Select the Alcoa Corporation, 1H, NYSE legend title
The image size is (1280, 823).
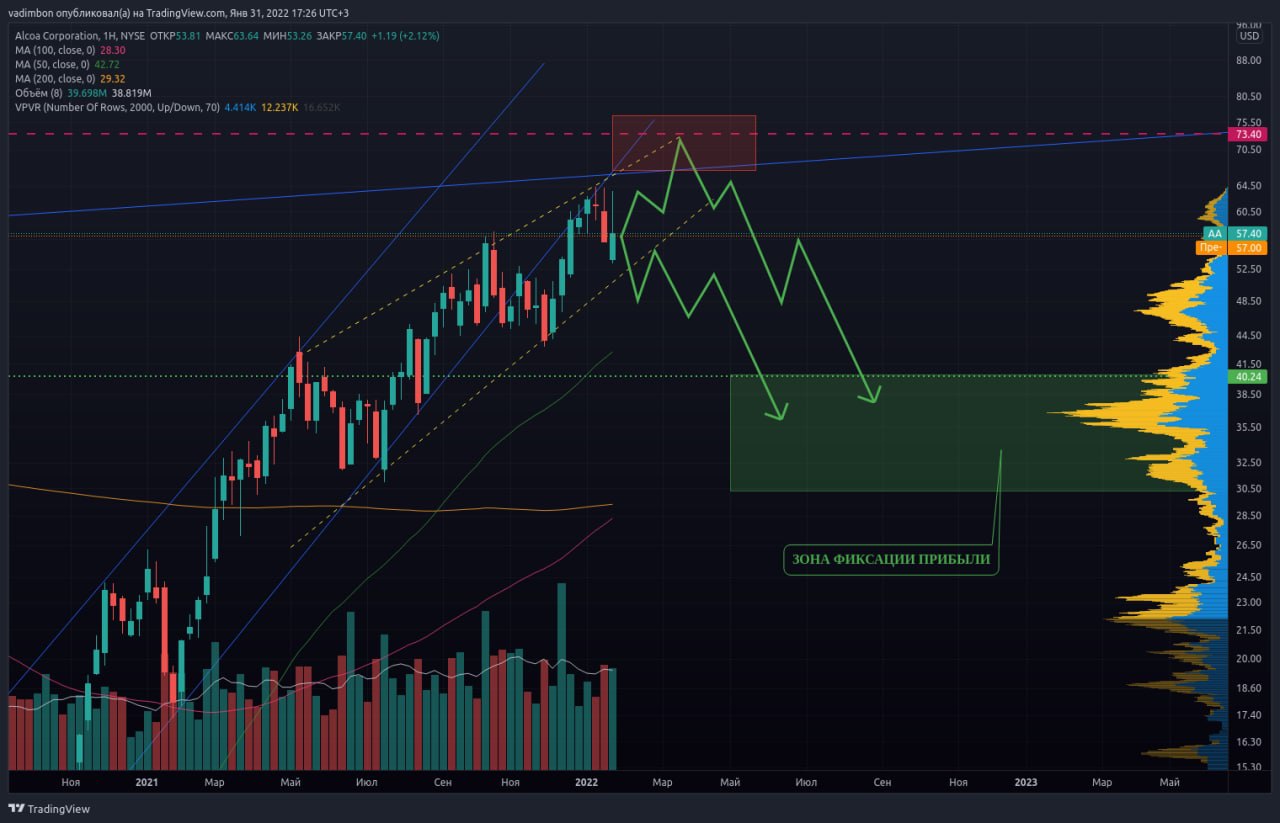point(81,35)
